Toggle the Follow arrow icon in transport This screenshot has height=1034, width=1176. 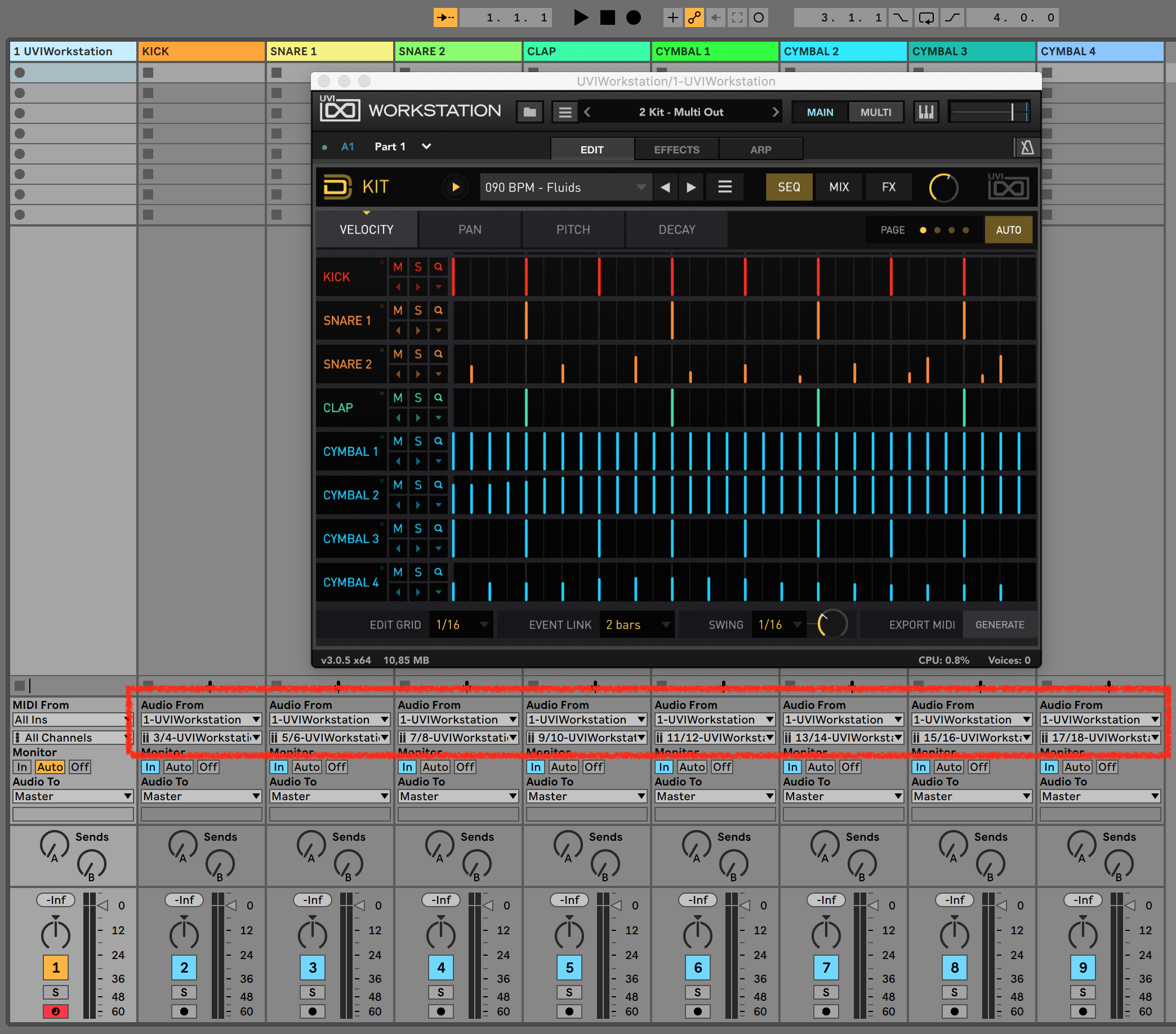445,18
